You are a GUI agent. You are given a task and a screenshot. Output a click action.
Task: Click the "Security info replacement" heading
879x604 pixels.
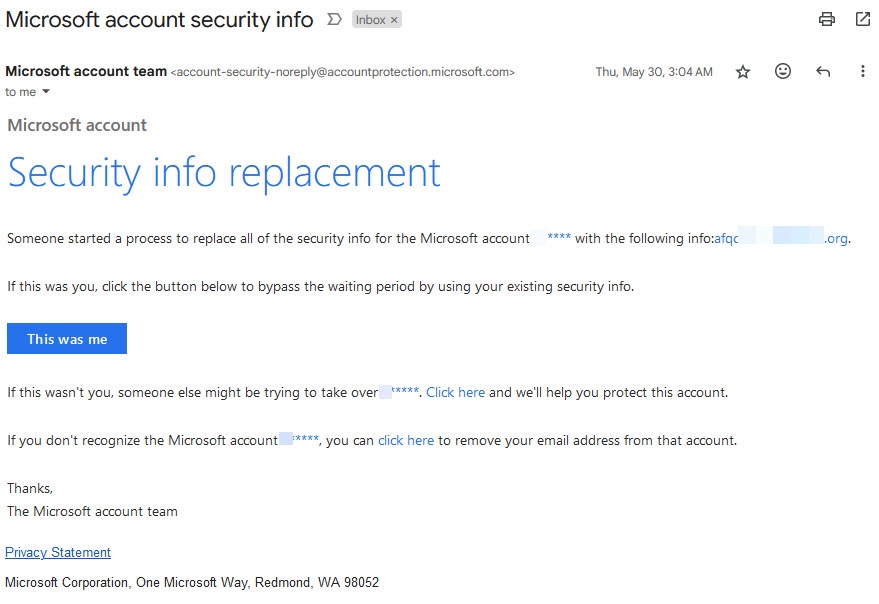tap(224, 173)
